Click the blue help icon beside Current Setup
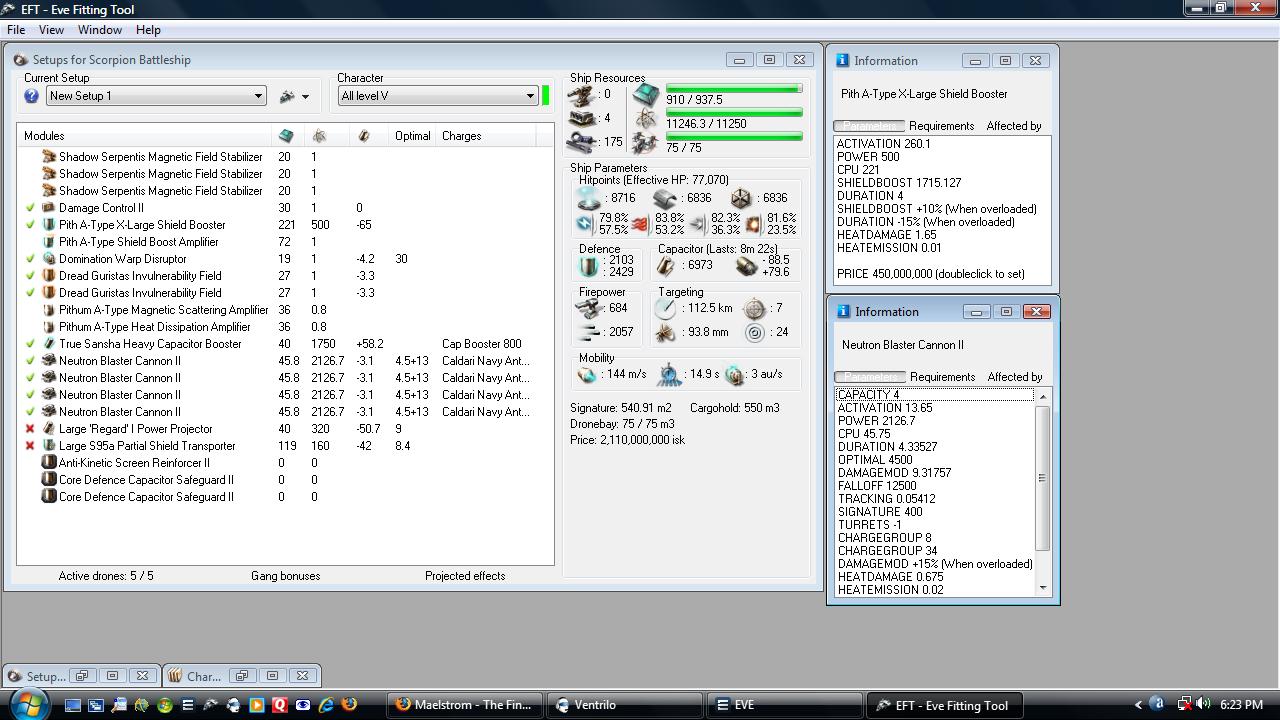 click(31, 96)
